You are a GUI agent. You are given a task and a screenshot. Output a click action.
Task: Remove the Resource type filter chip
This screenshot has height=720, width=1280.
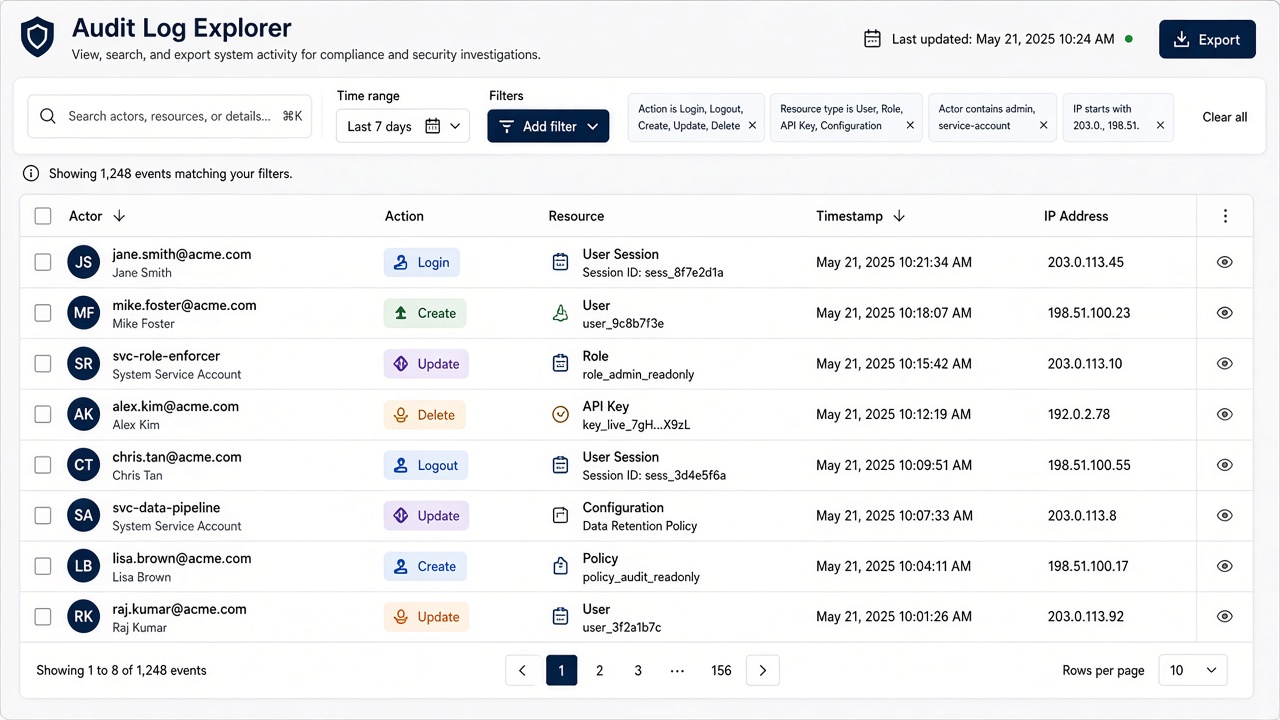click(x=910, y=126)
